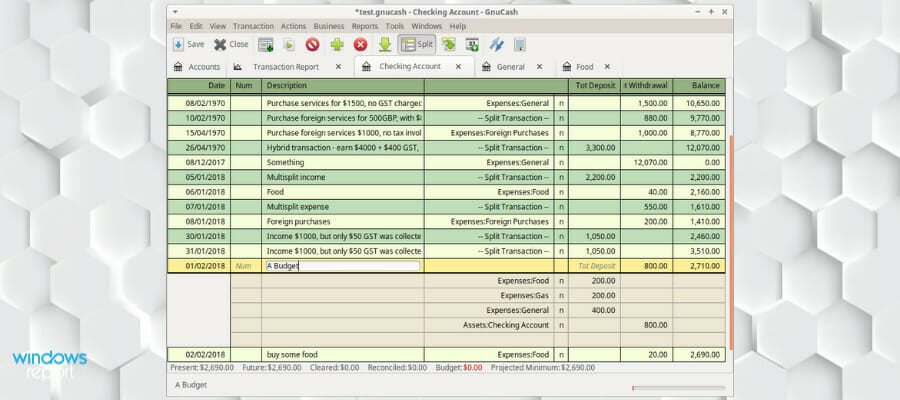Click the Expenses:Gas split account cell
Viewport: 900px width, 400px height.
tap(489, 296)
